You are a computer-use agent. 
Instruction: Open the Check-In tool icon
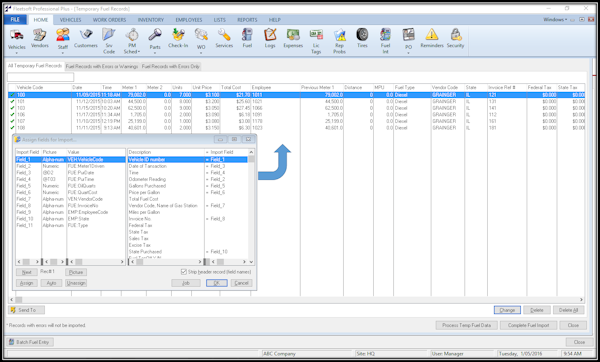coord(178,35)
